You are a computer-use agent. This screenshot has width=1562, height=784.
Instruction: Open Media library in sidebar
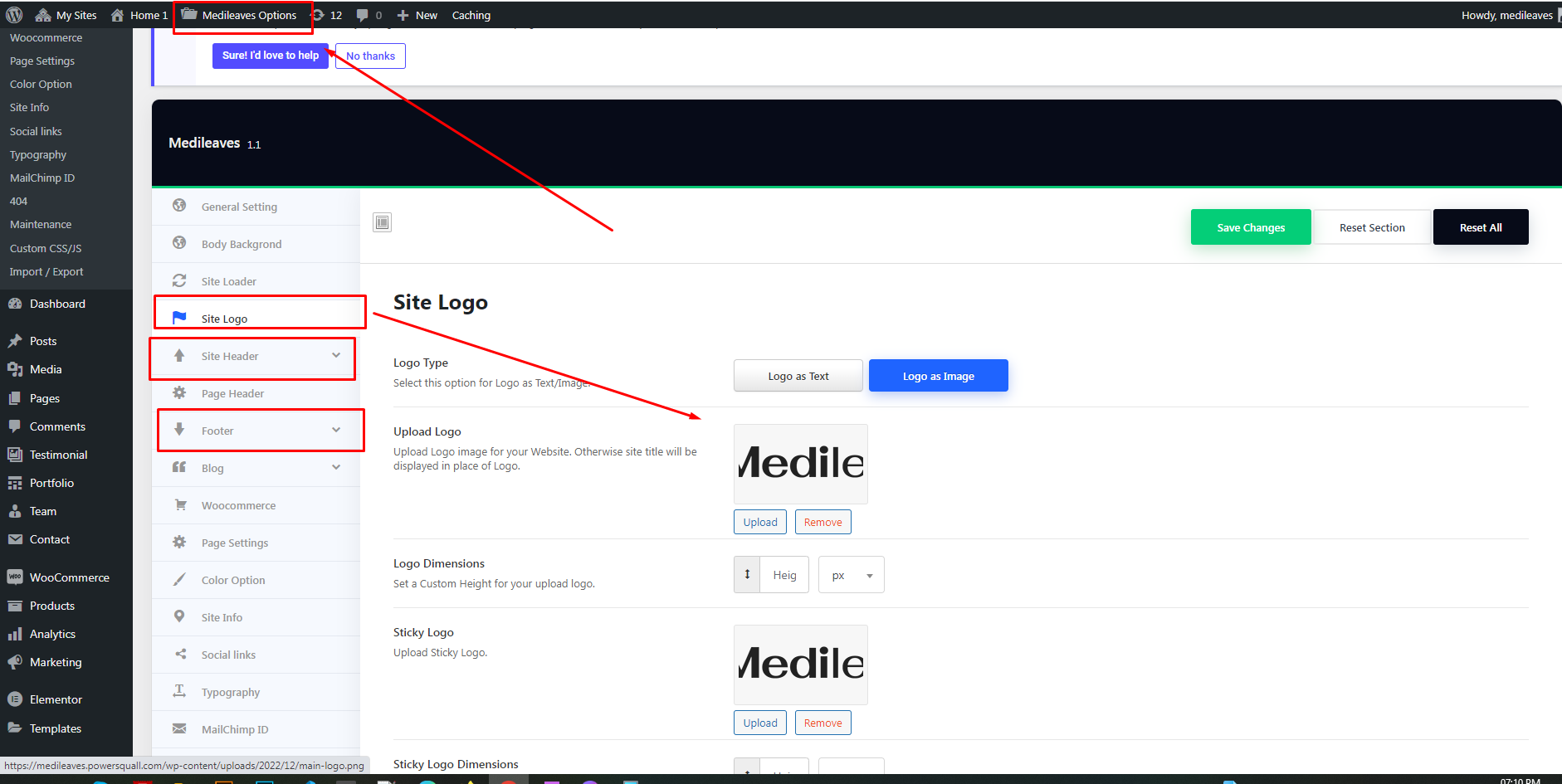coord(66,369)
